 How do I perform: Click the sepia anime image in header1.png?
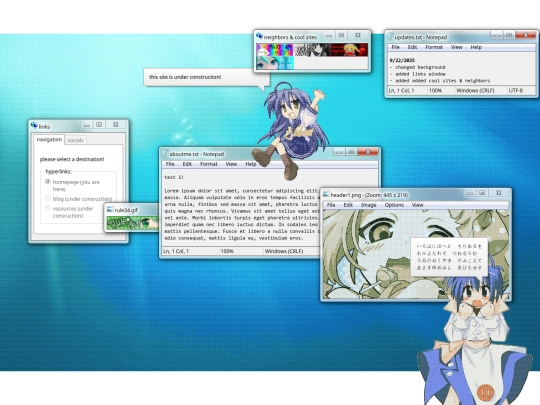[x=416, y=254]
